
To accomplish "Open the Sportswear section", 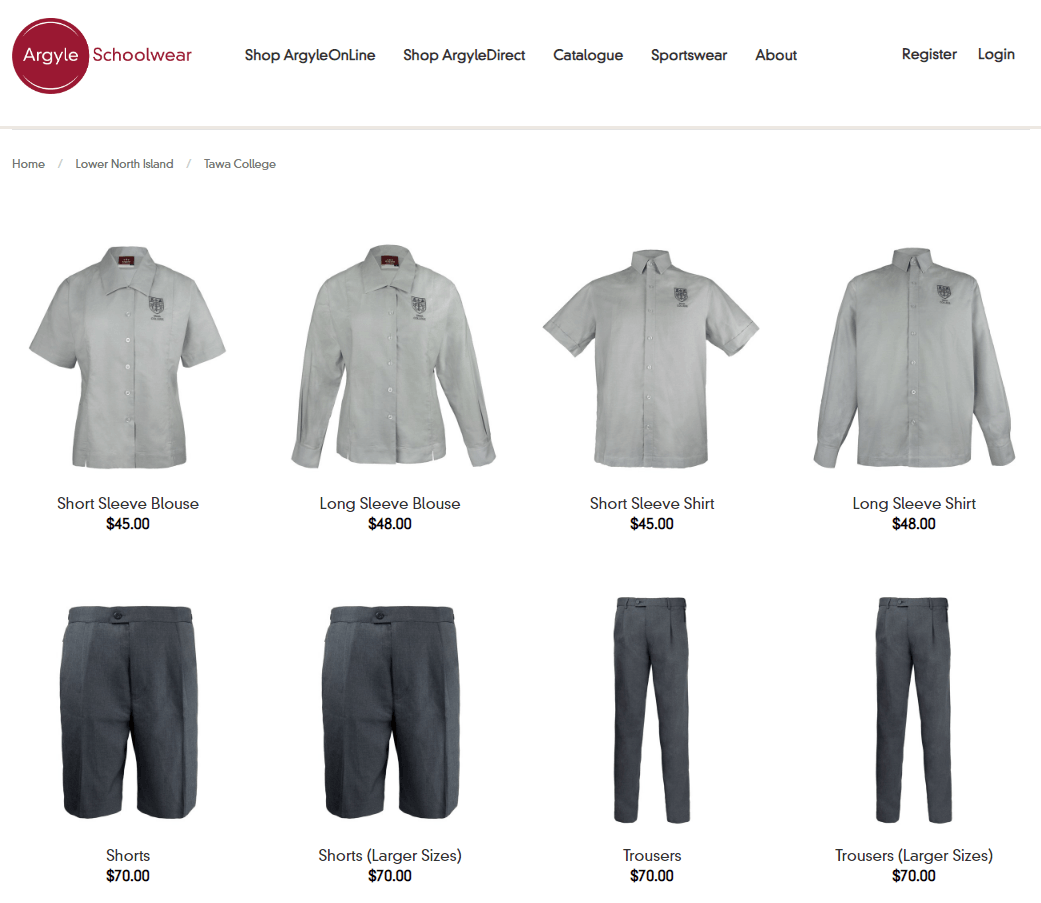I will pyautogui.click(x=689, y=55).
